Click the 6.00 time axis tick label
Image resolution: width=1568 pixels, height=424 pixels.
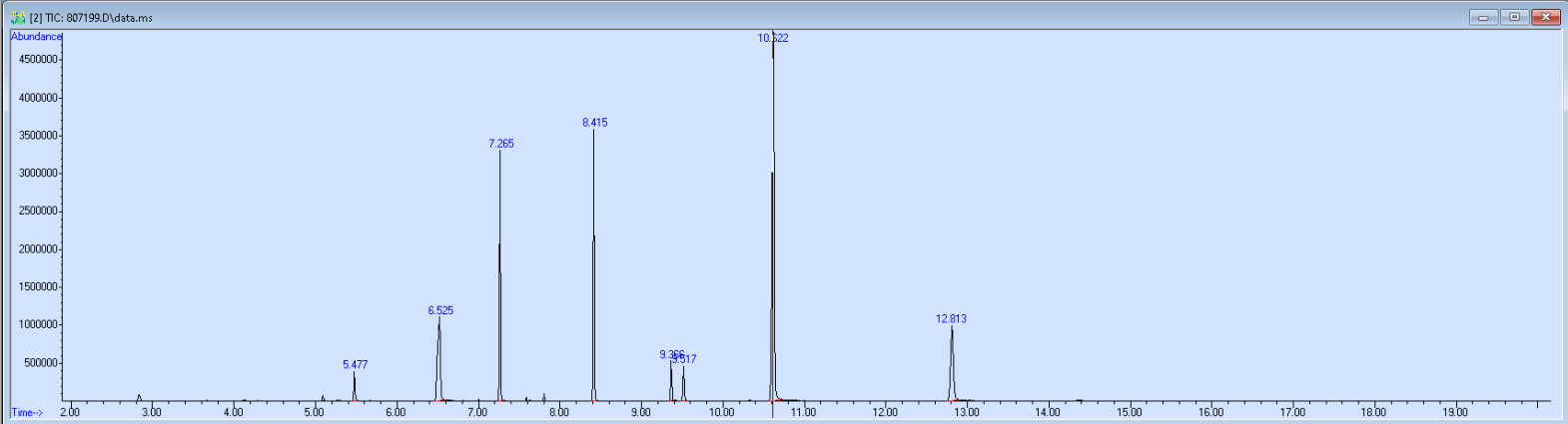395,412
